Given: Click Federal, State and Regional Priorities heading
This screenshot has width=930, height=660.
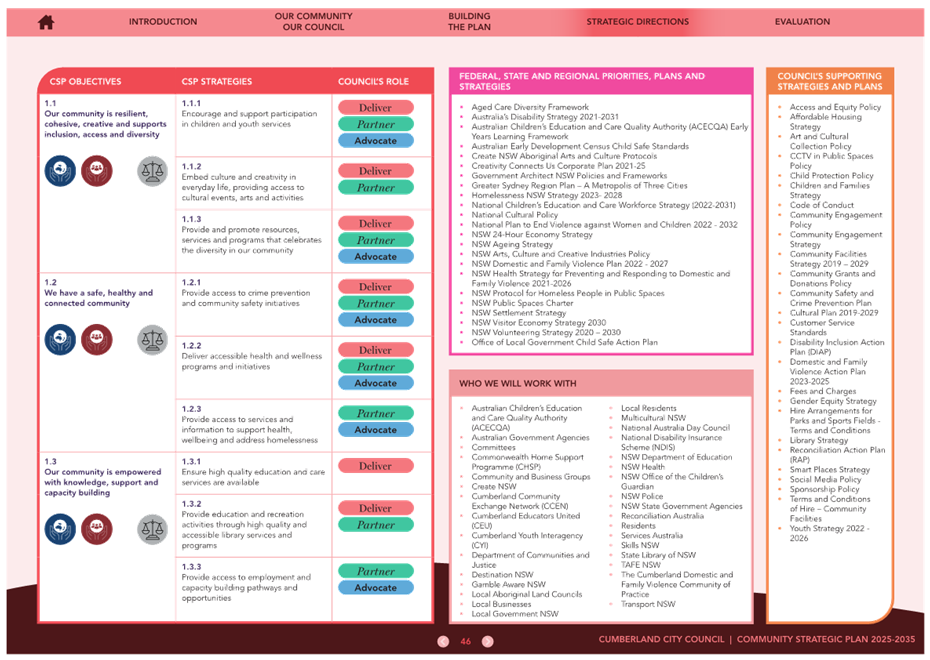Looking at the screenshot, I should pos(582,81).
